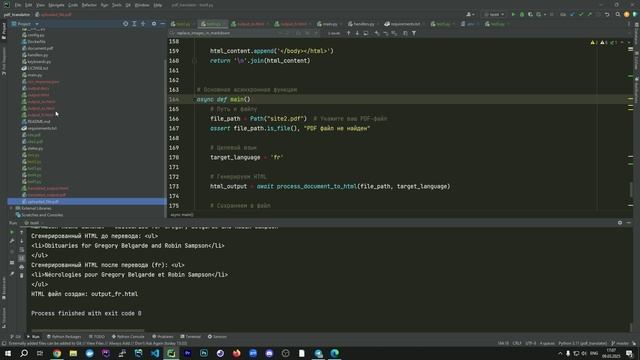Image resolution: width=640 pixels, height=360 pixels.
Task: Click the print icon in Run panel
Action: 22,267
